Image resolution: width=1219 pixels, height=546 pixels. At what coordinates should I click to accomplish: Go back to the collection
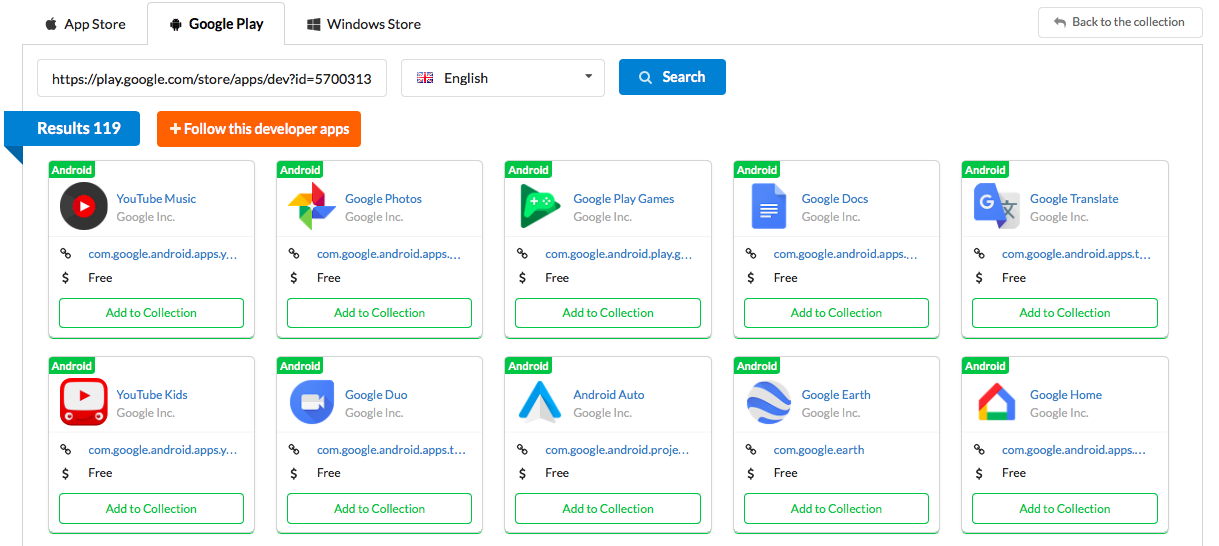[x=1119, y=22]
